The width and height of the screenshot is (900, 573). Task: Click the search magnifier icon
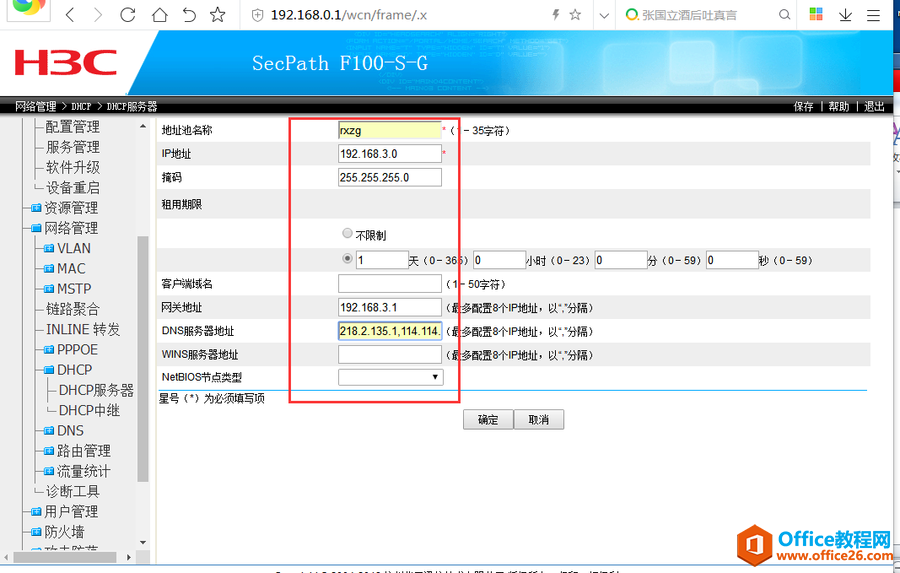point(784,14)
